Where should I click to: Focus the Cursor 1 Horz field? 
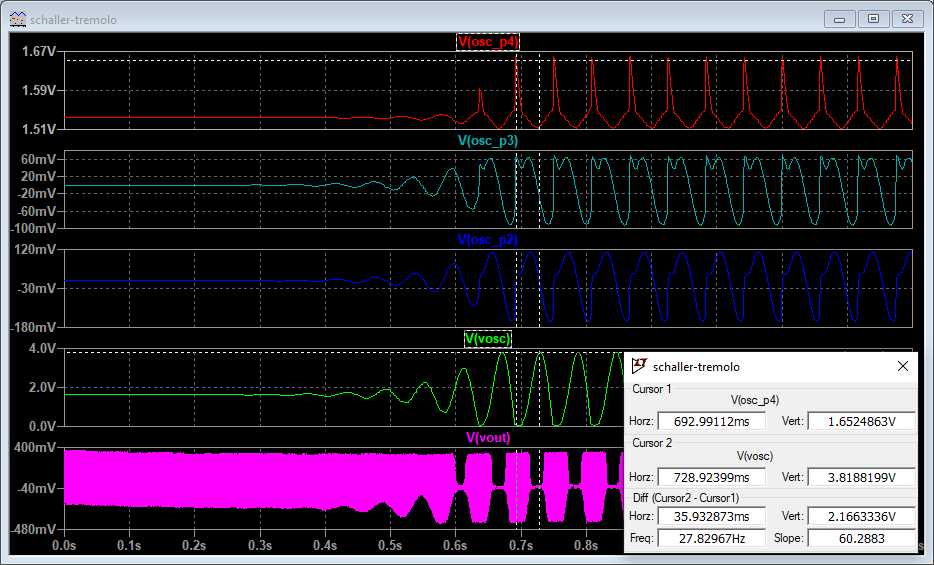(711, 423)
